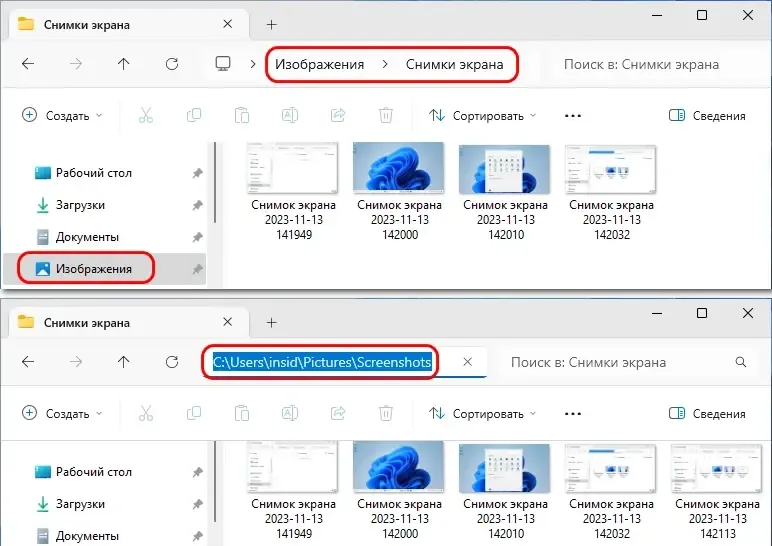Viewport: 772px width, 546px height.
Task: Click the Delete trash icon in bottom toolbar
Action: tap(386, 413)
